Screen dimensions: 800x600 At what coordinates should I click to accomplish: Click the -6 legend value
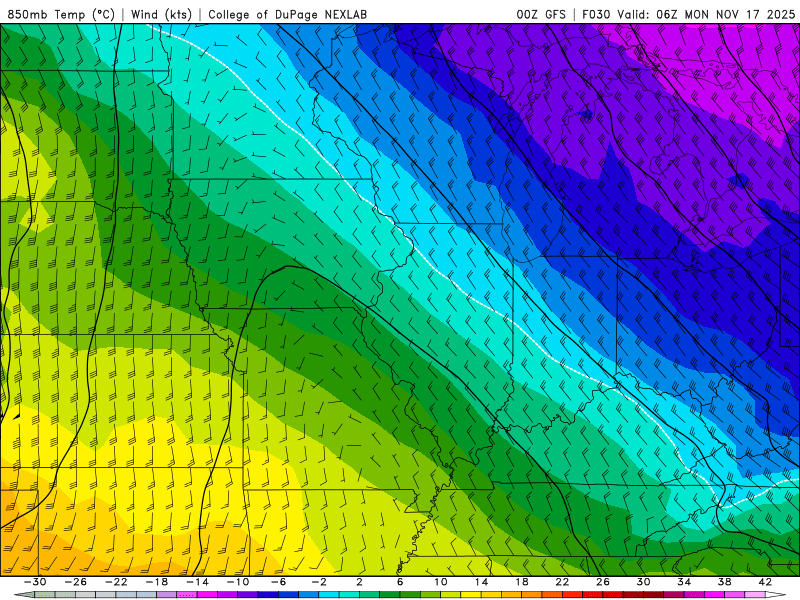pyautogui.click(x=278, y=582)
